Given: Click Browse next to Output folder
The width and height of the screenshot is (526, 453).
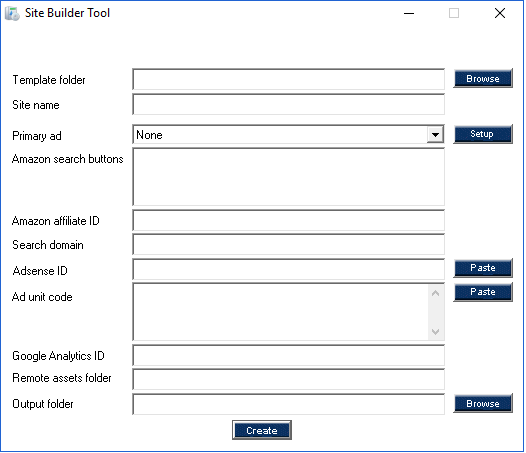Looking at the screenshot, I should pos(483,403).
